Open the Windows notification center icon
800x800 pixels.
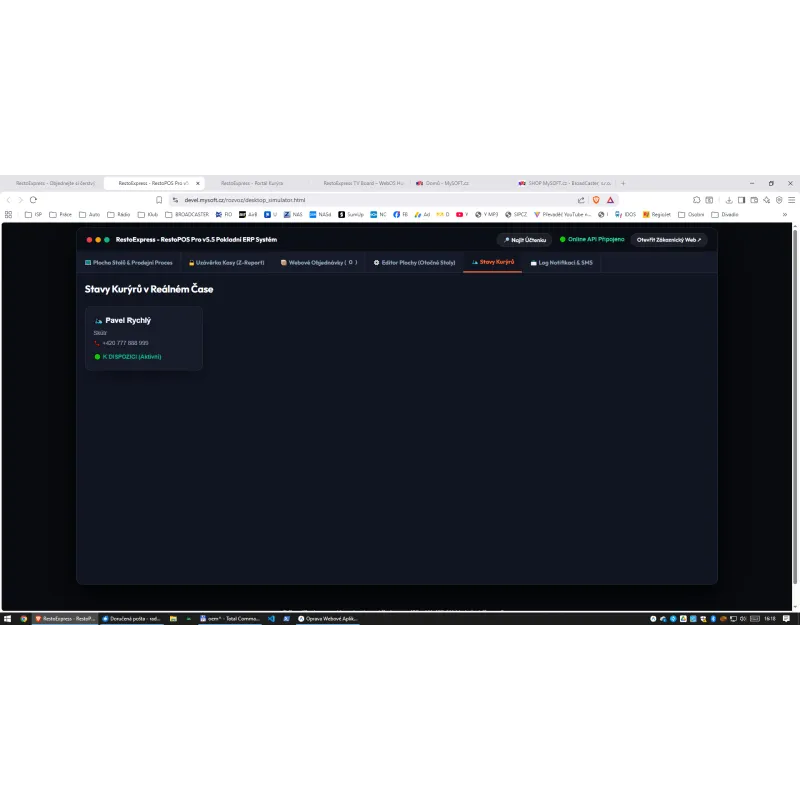786,619
